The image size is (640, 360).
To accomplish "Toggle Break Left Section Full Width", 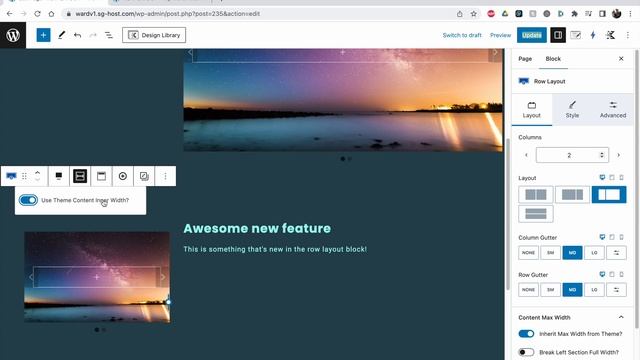I will pos(526,352).
